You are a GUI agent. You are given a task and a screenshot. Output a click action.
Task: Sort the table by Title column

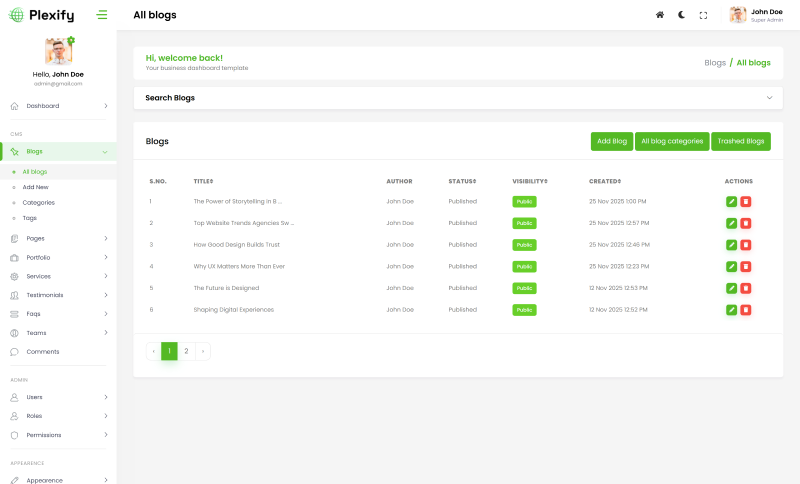click(203, 181)
